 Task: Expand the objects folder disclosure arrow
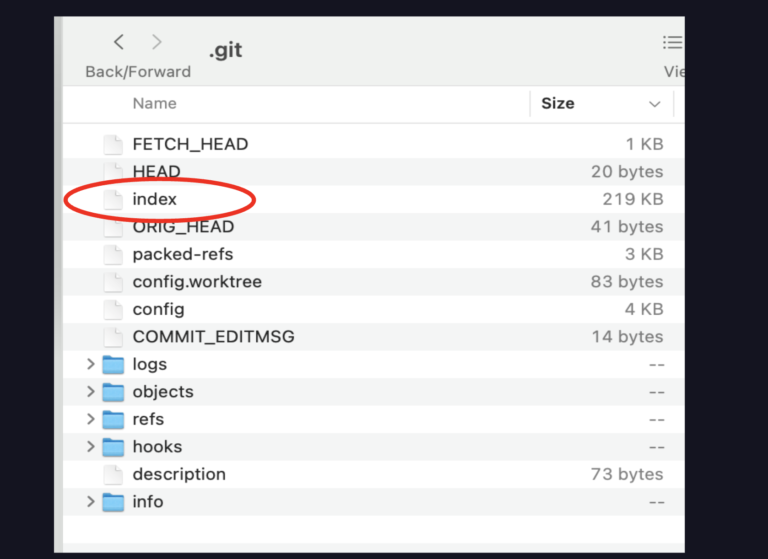[x=91, y=392]
